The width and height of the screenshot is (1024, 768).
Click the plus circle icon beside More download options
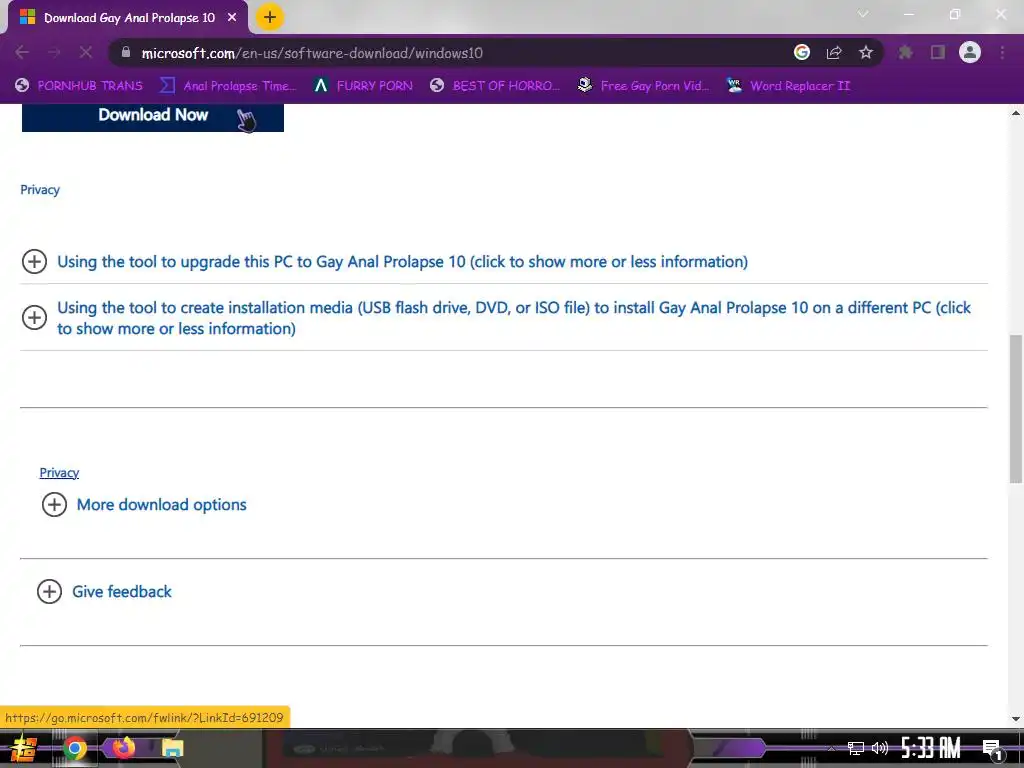pyautogui.click(x=54, y=505)
